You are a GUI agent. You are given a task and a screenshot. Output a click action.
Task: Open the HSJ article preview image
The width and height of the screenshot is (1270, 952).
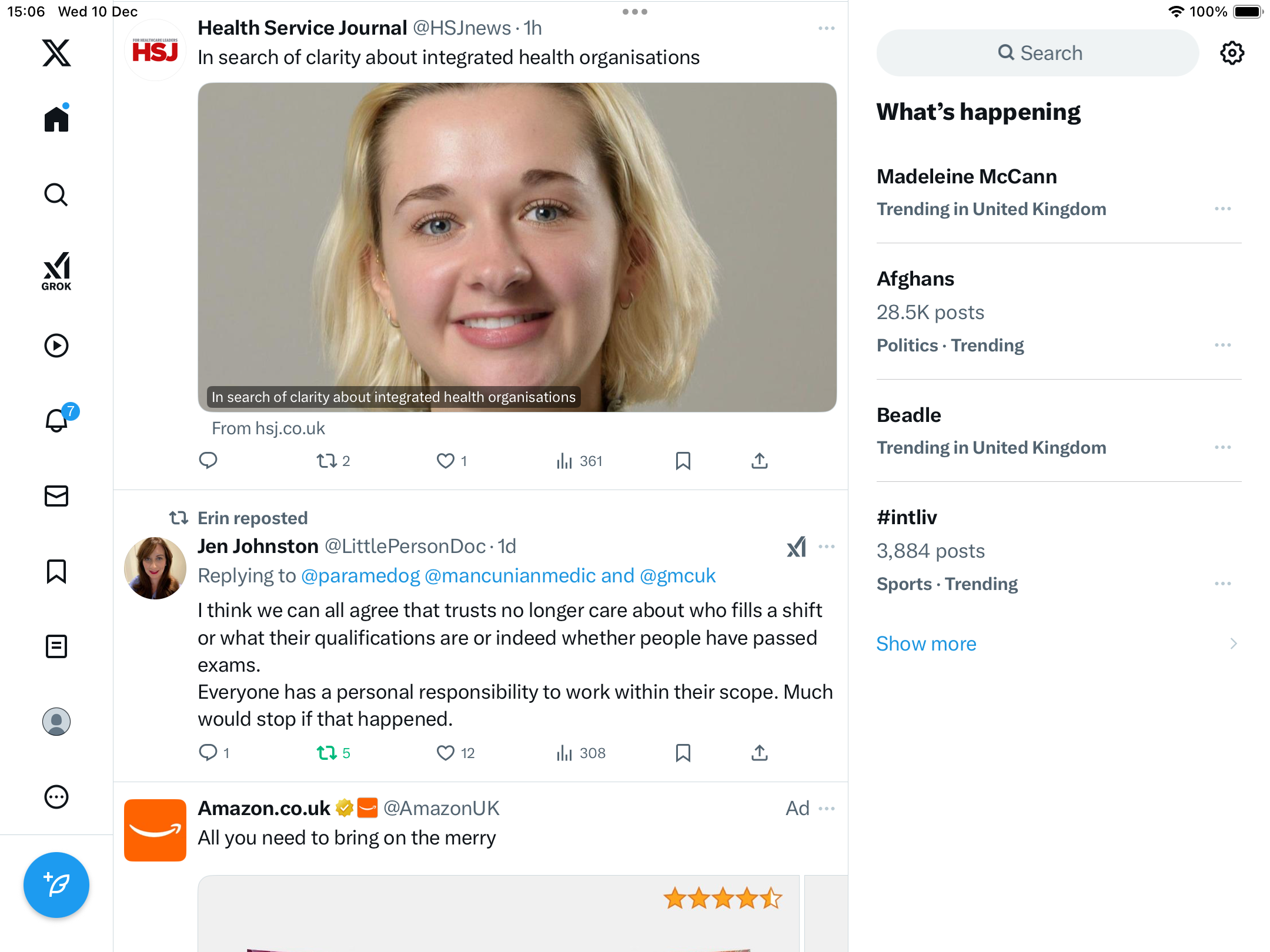(x=517, y=247)
